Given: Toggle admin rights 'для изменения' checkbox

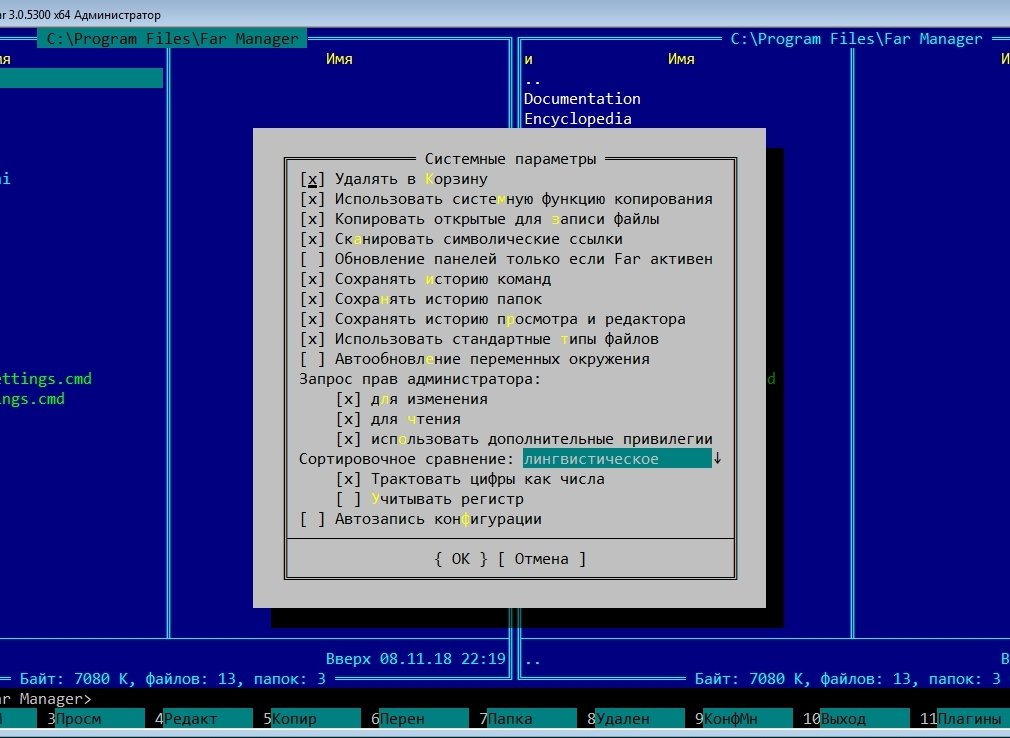Looking at the screenshot, I should [348, 399].
